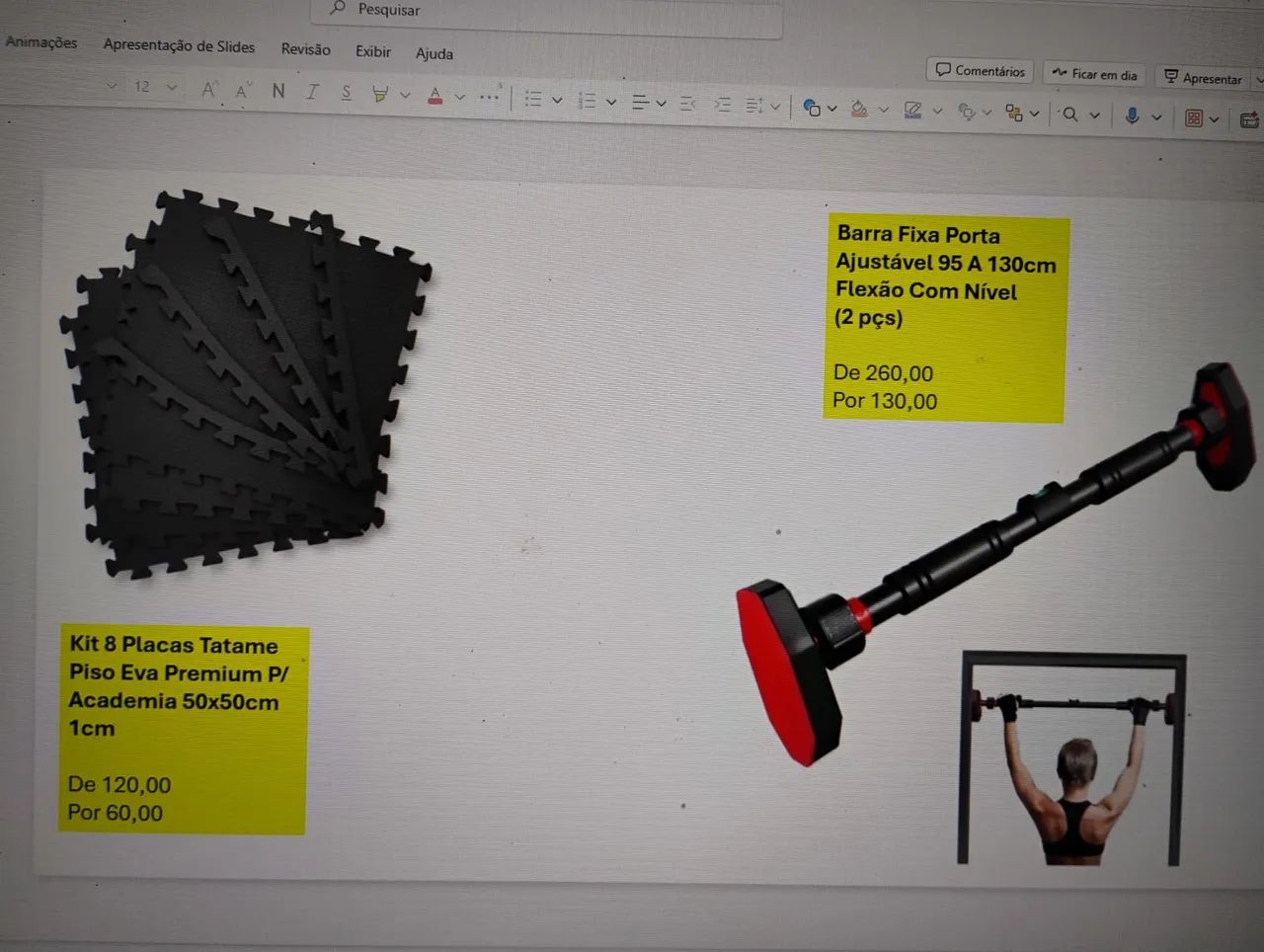The height and width of the screenshot is (952, 1264).
Task: Click the rightmost ribbon icon next to Designer
Action: point(1250,119)
